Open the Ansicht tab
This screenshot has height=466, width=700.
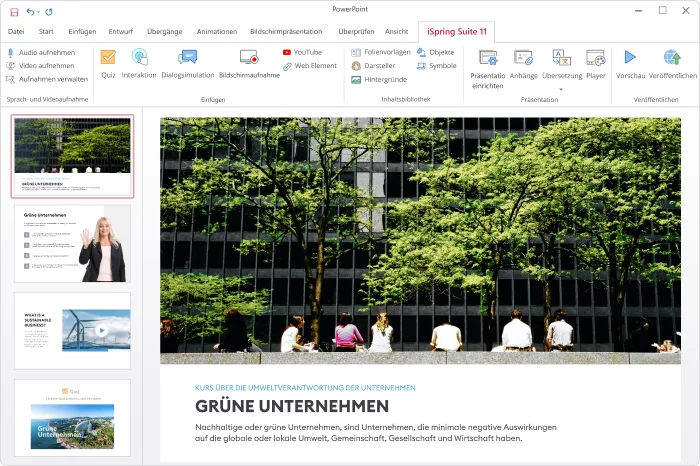tap(396, 31)
